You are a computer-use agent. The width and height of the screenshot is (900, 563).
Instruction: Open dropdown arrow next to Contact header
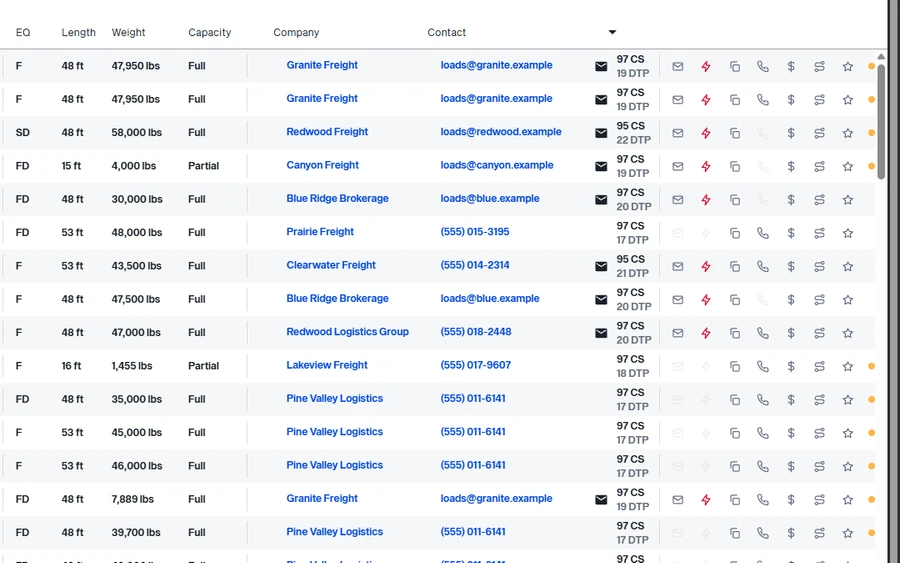(612, 32)
